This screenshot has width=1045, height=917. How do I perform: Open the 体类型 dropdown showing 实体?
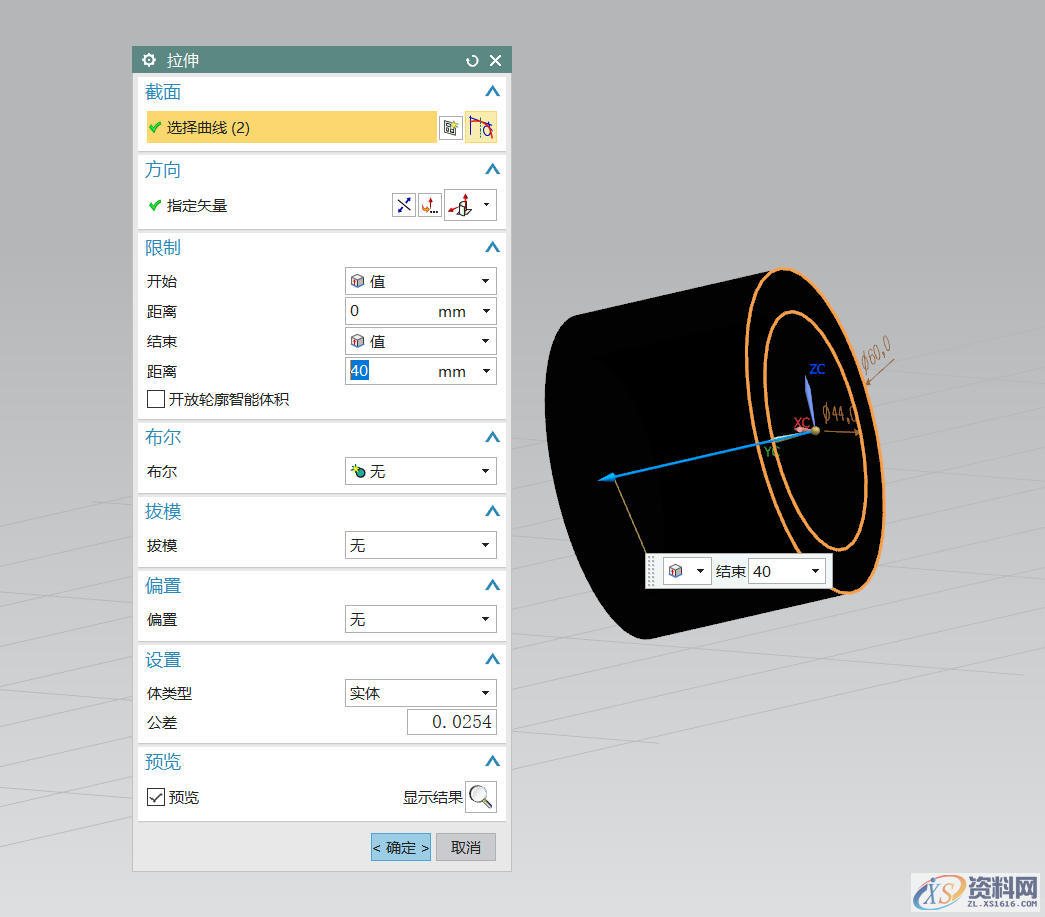tap(420, 692)
